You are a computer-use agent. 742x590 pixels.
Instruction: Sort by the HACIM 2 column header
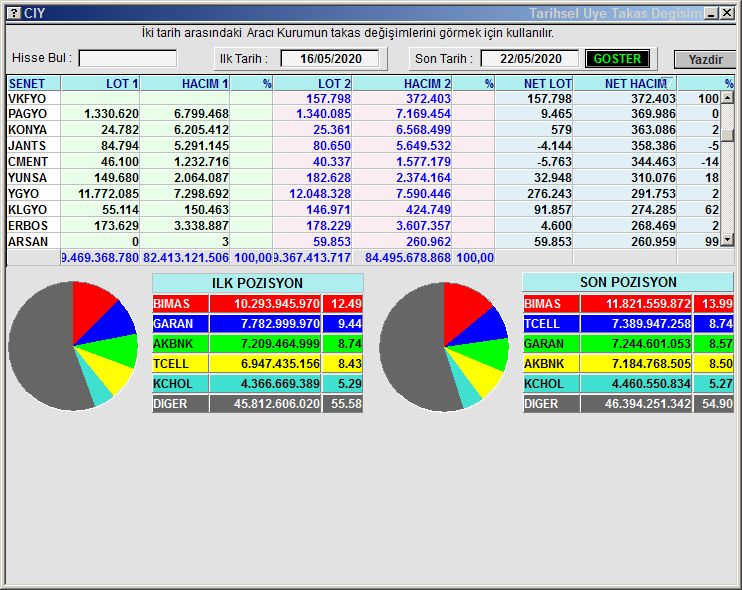(402, 83)
